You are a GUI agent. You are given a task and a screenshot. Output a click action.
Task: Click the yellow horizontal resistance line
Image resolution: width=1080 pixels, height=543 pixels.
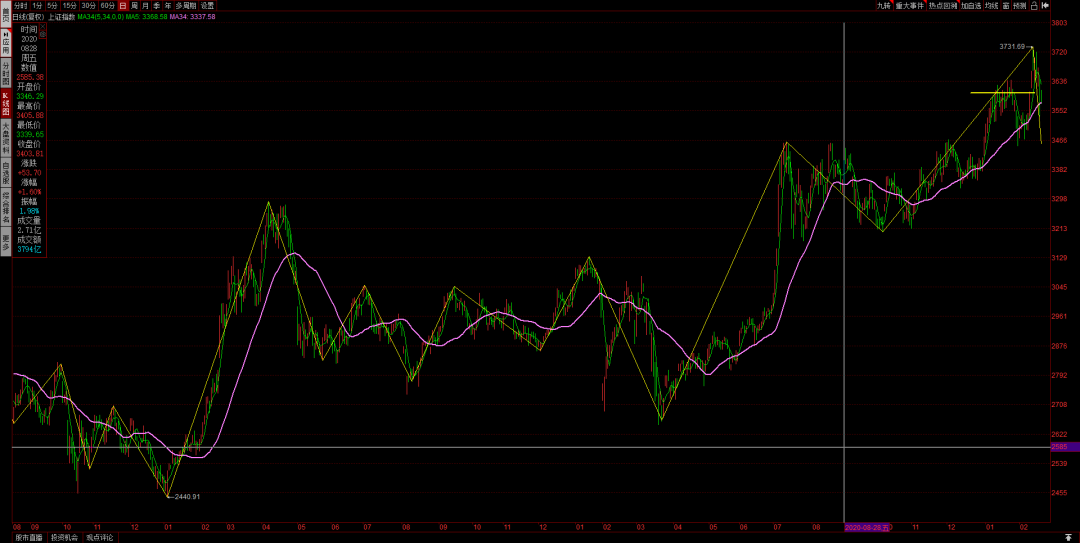pos(1002,92)
